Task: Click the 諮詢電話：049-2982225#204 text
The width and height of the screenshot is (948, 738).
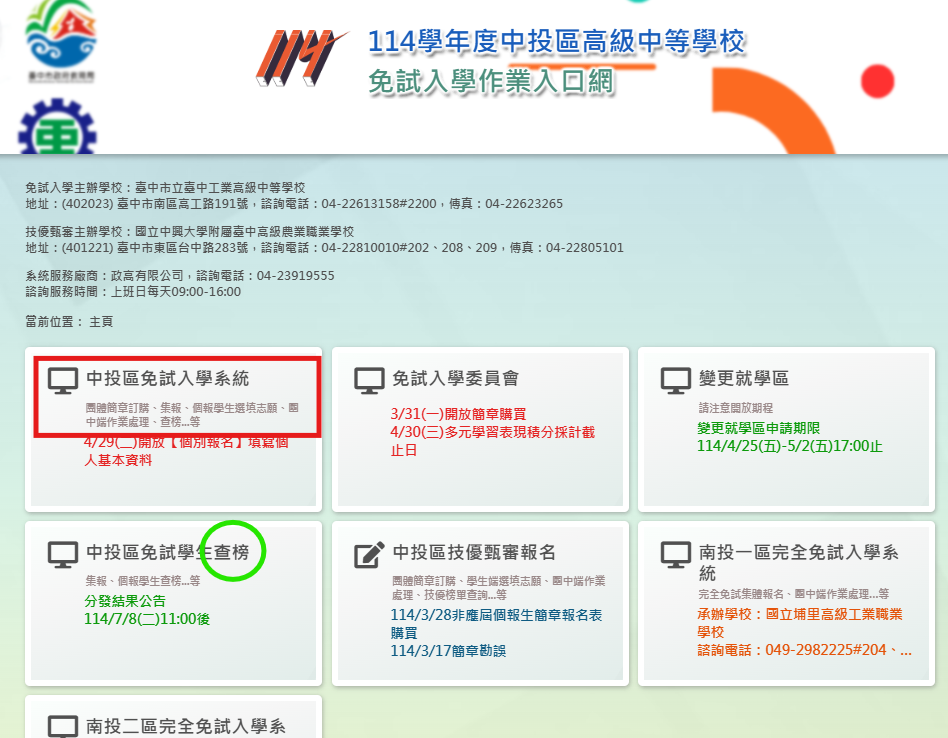Action: 791,650
